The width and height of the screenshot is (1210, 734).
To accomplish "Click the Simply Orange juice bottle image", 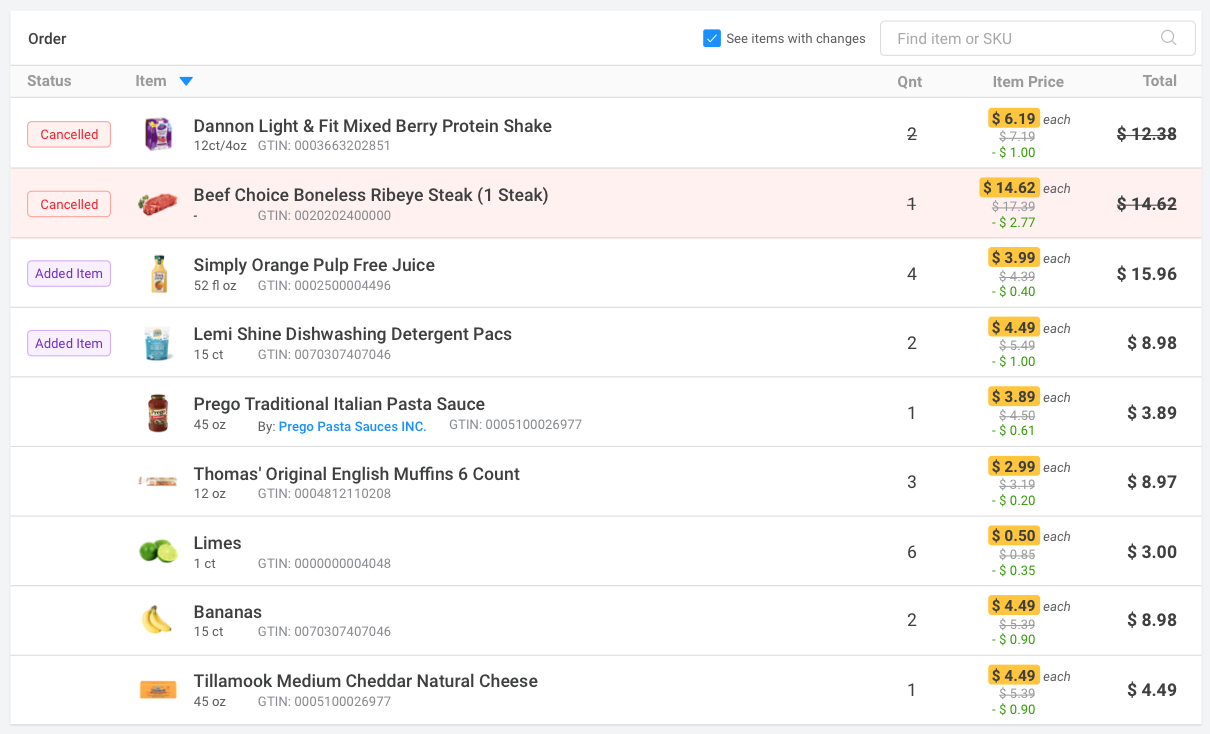I will 158,274.
